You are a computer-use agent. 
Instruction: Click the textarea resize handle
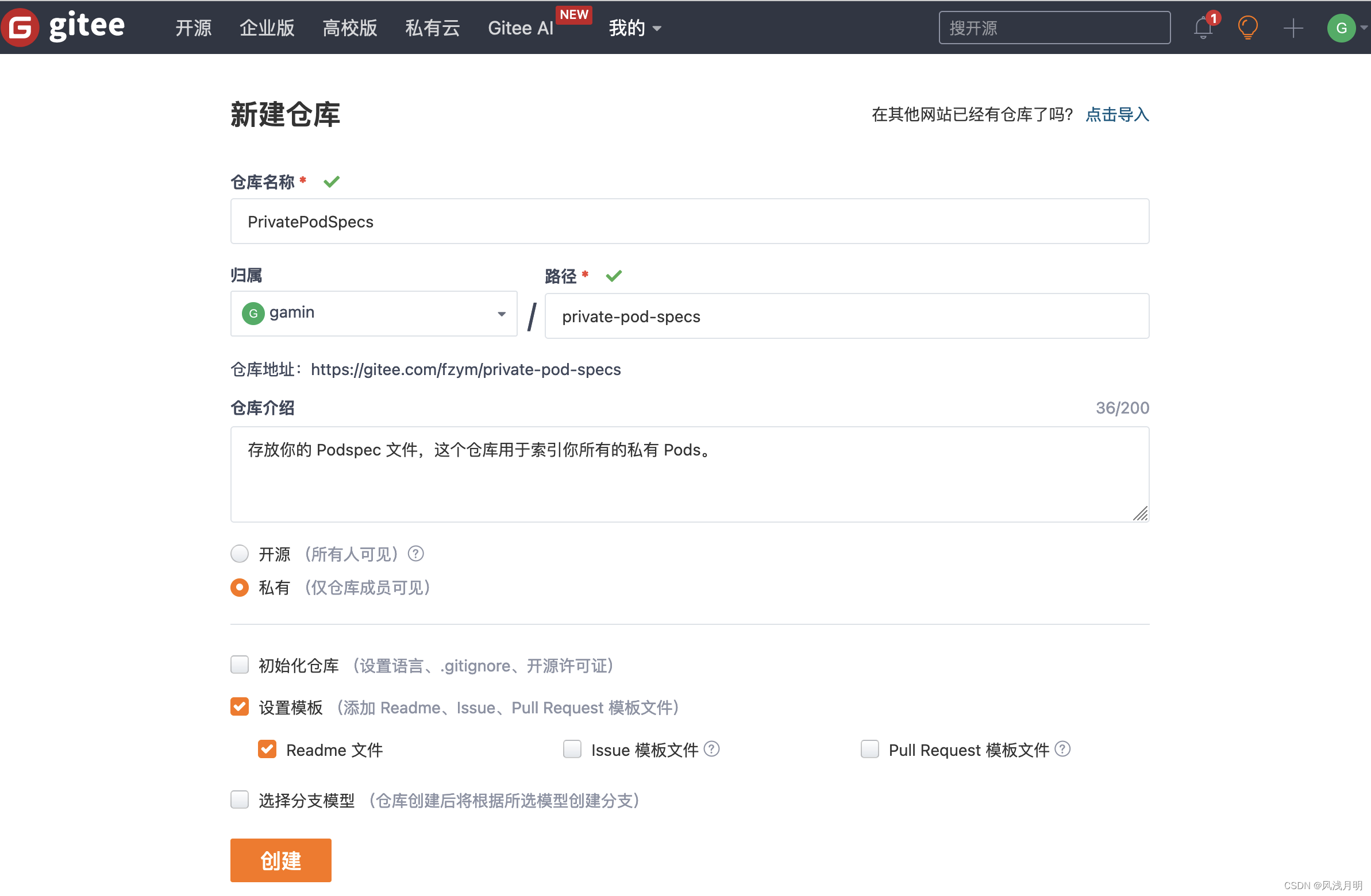click(1141, 513)
